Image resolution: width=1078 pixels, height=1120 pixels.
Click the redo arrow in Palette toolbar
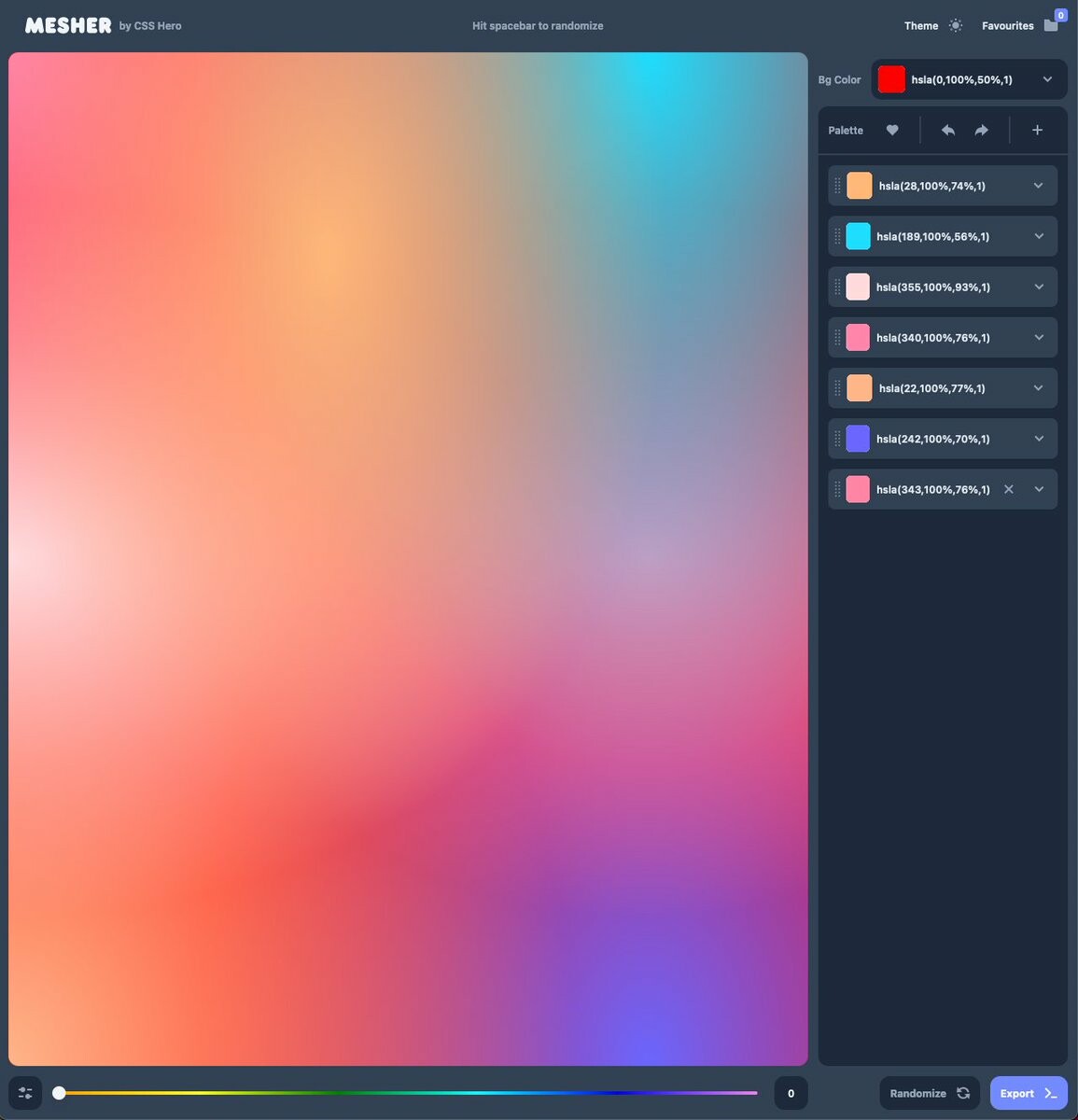[981, 131]
